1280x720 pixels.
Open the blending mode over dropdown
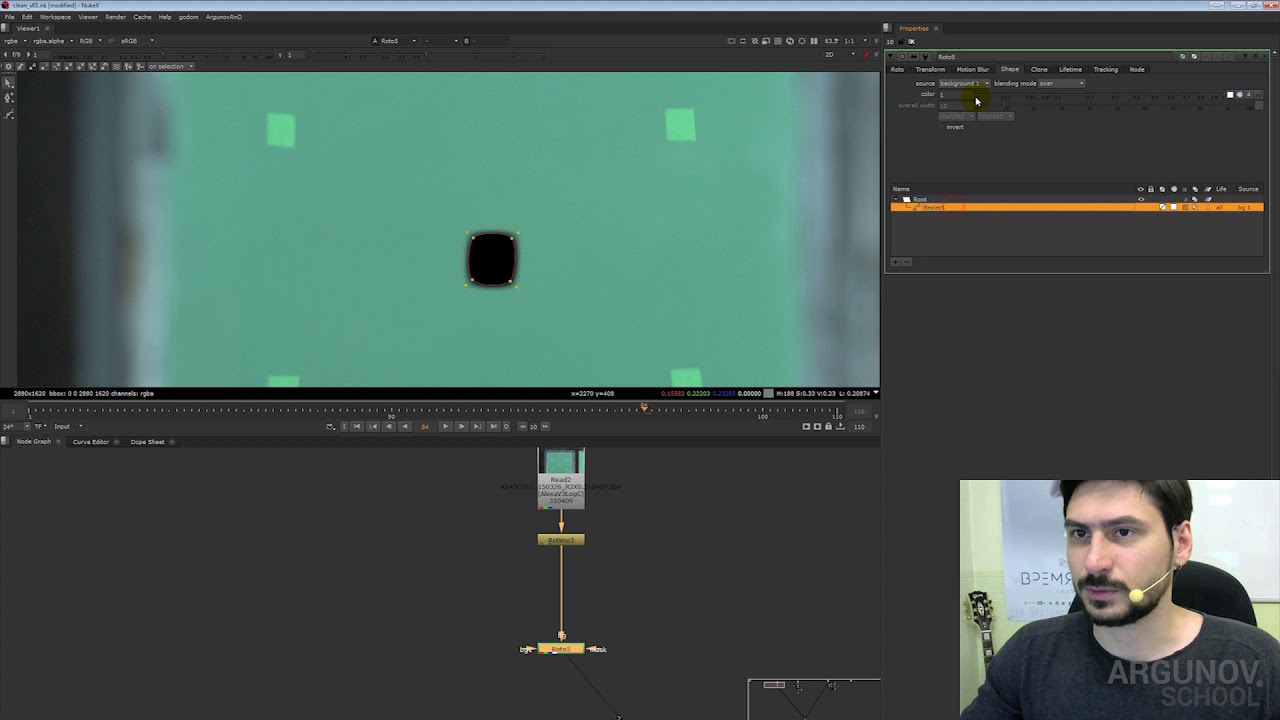1061,83
